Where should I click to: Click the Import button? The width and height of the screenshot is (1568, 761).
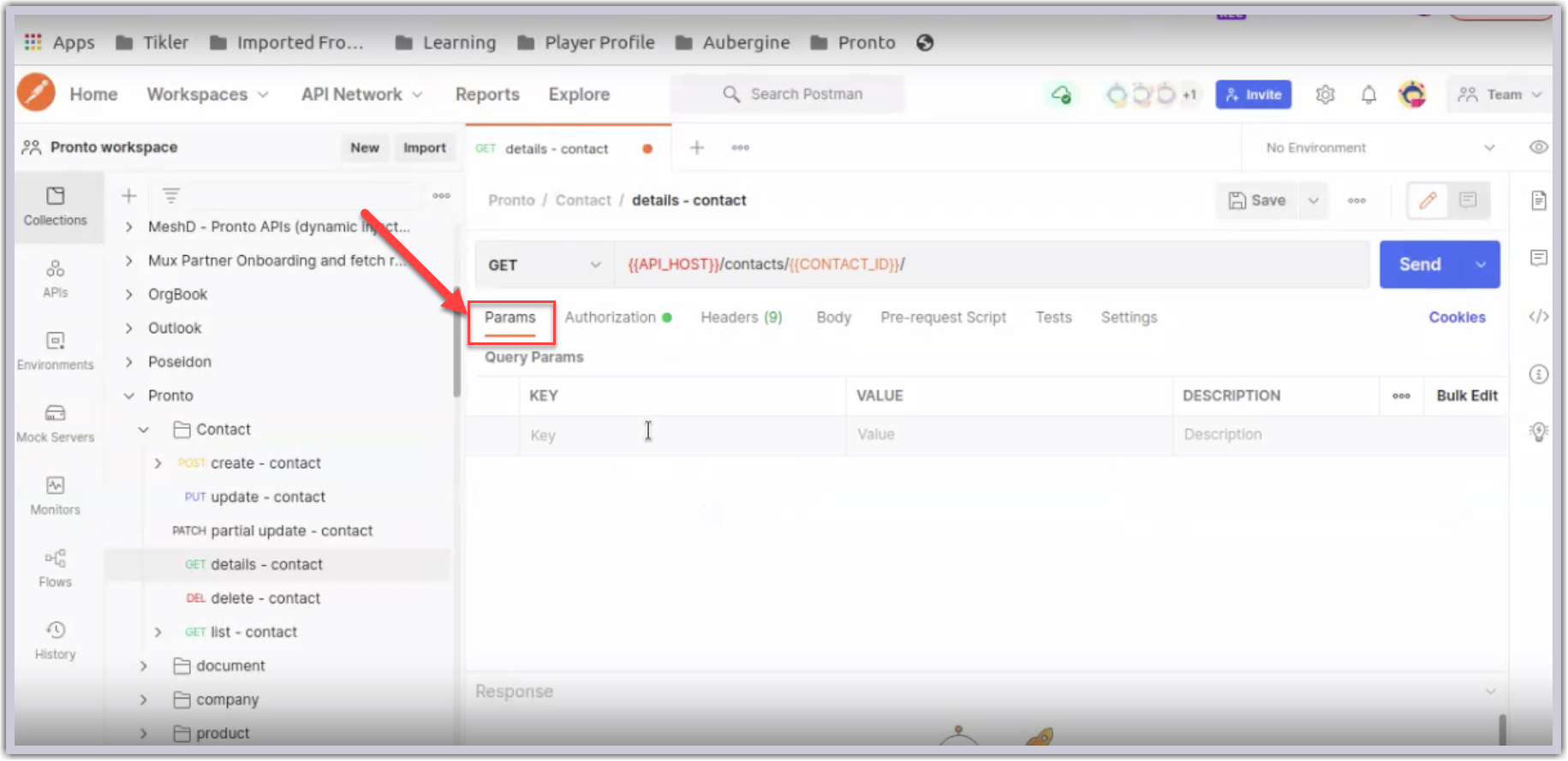point(425,147)
